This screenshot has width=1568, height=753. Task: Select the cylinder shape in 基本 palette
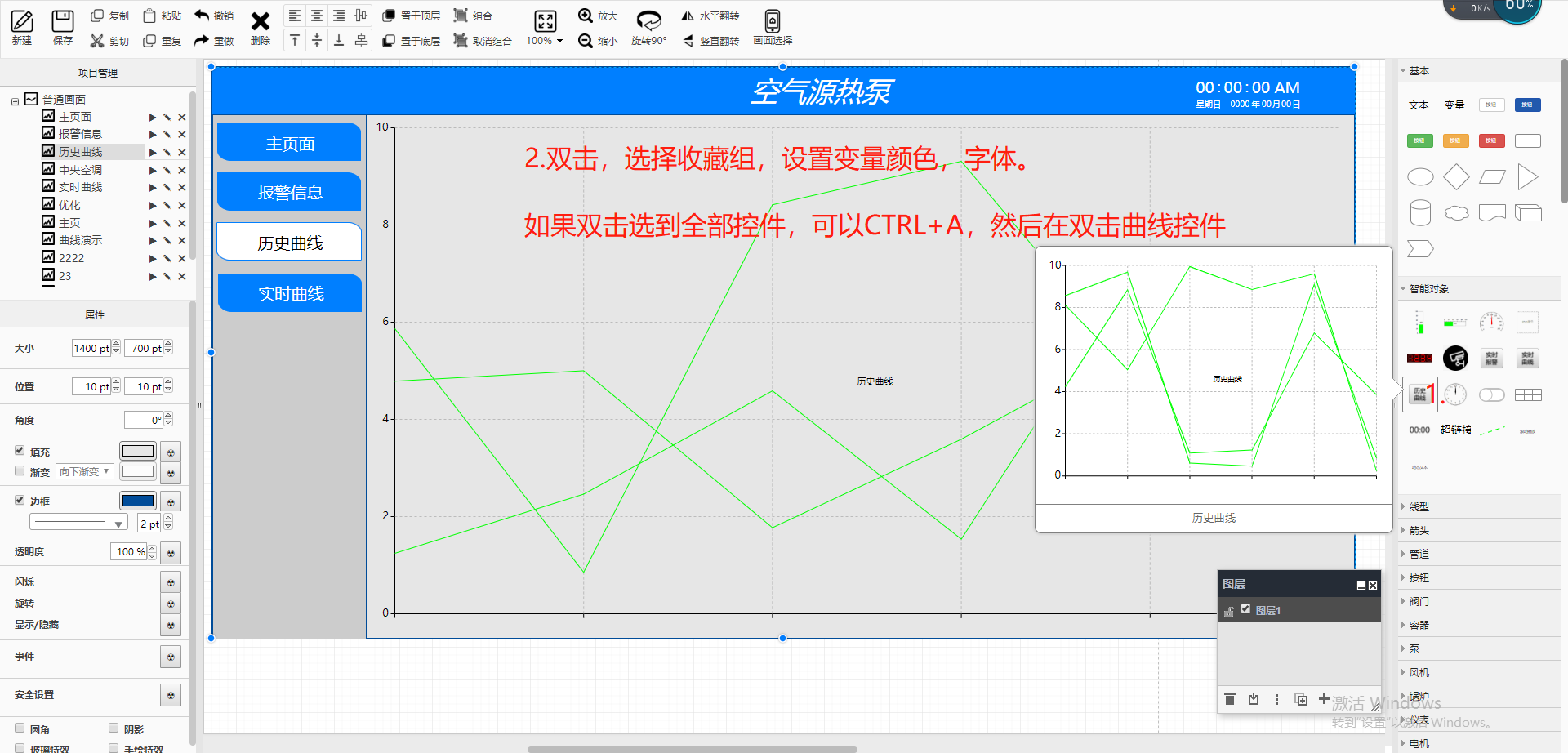pyautogui.click(x=1420, y=212)
